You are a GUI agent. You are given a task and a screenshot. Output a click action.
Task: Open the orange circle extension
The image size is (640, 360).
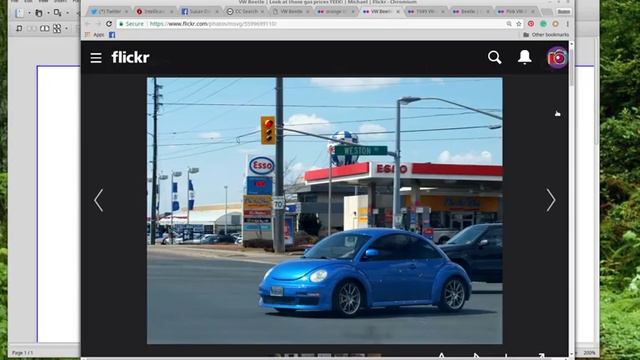point(555,24)
